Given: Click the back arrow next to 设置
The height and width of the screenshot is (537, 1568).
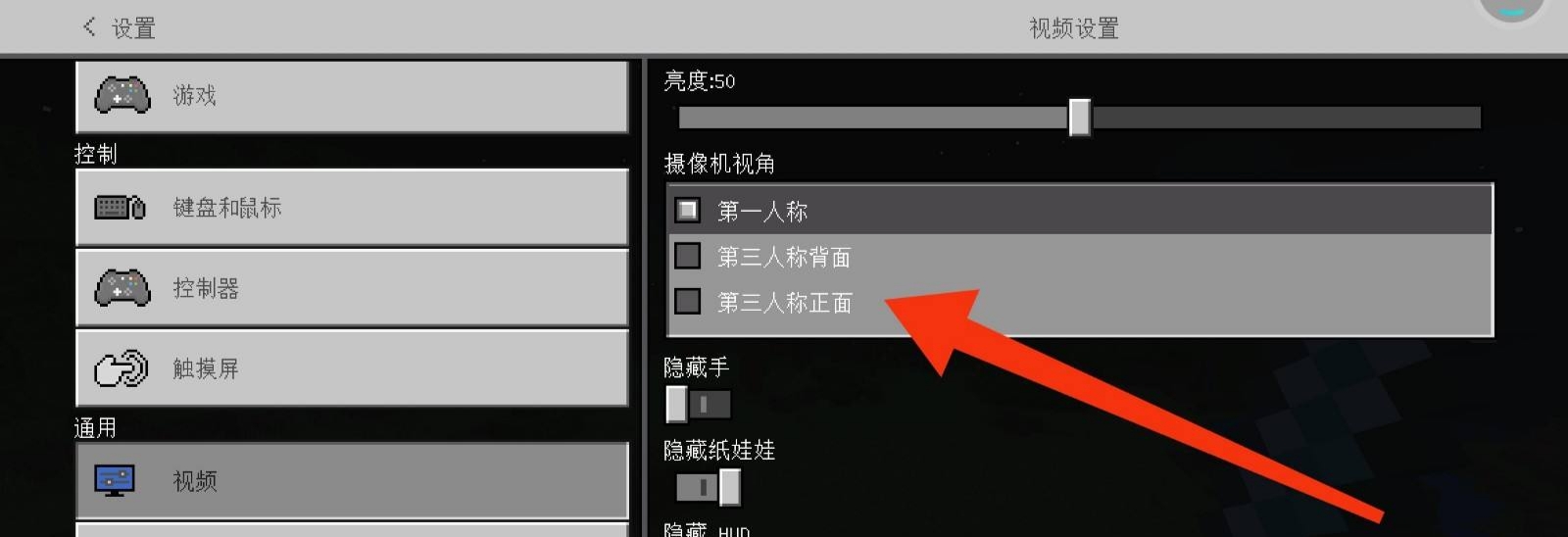Looking at the screenshot, I should (x=89, y=26).
